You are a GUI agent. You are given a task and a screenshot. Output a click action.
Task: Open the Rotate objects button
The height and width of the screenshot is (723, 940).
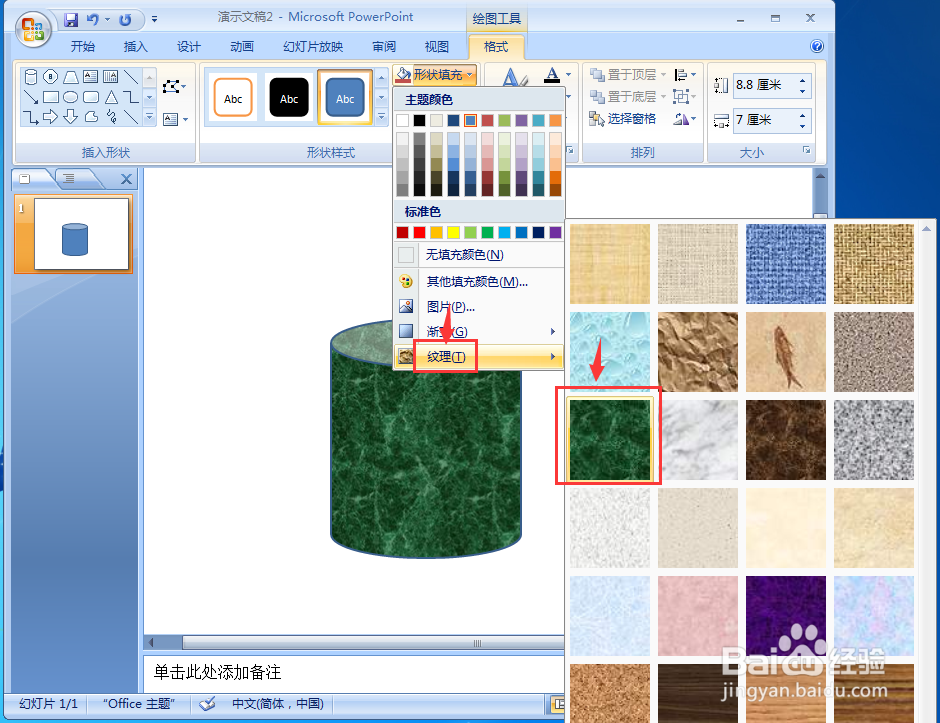pyautogui.click(x=685, y=119)
